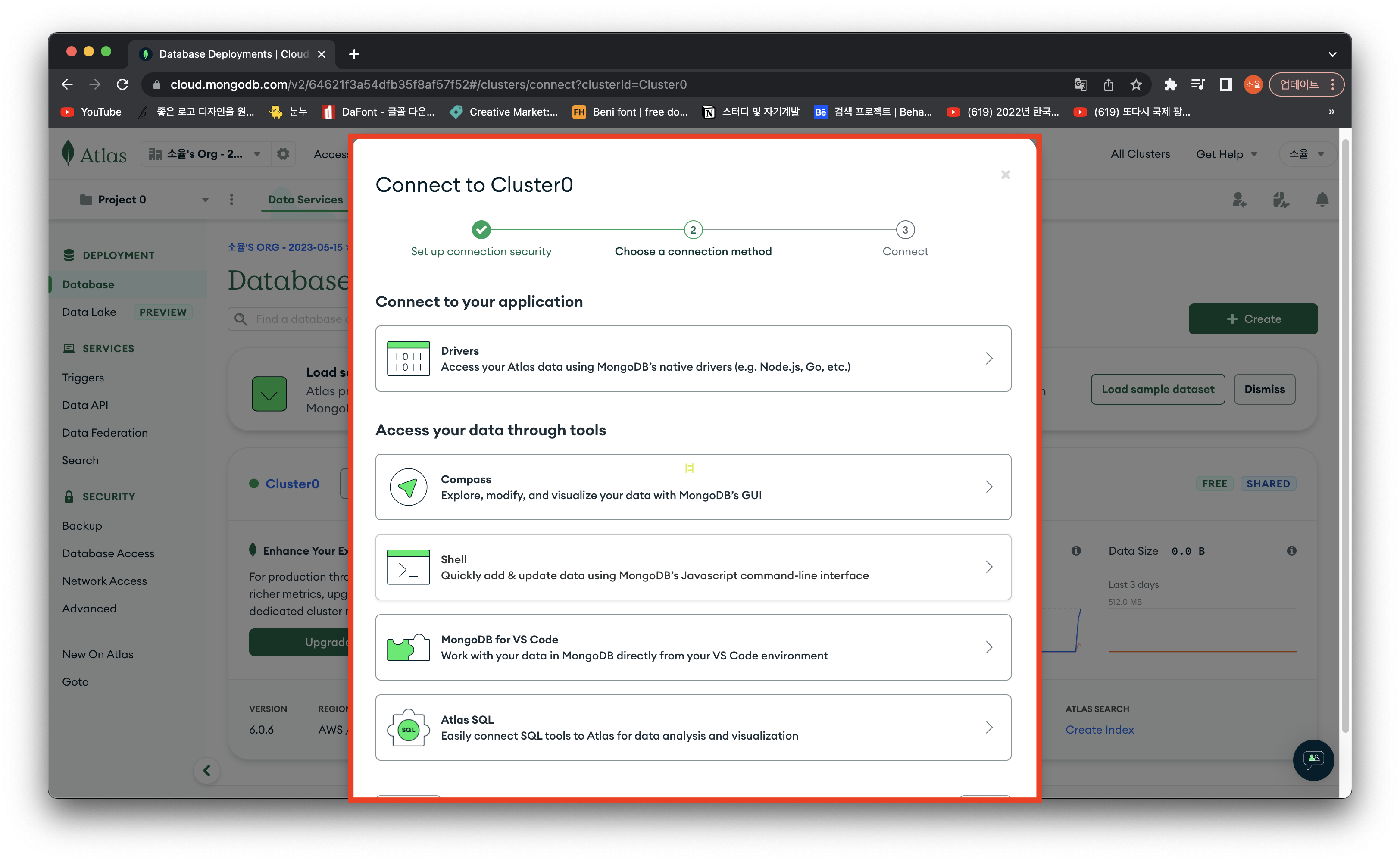The image size is (1400, 862).
Task: Close the Connect to Cluster0 dialog
Action: tap(1005, 175)
